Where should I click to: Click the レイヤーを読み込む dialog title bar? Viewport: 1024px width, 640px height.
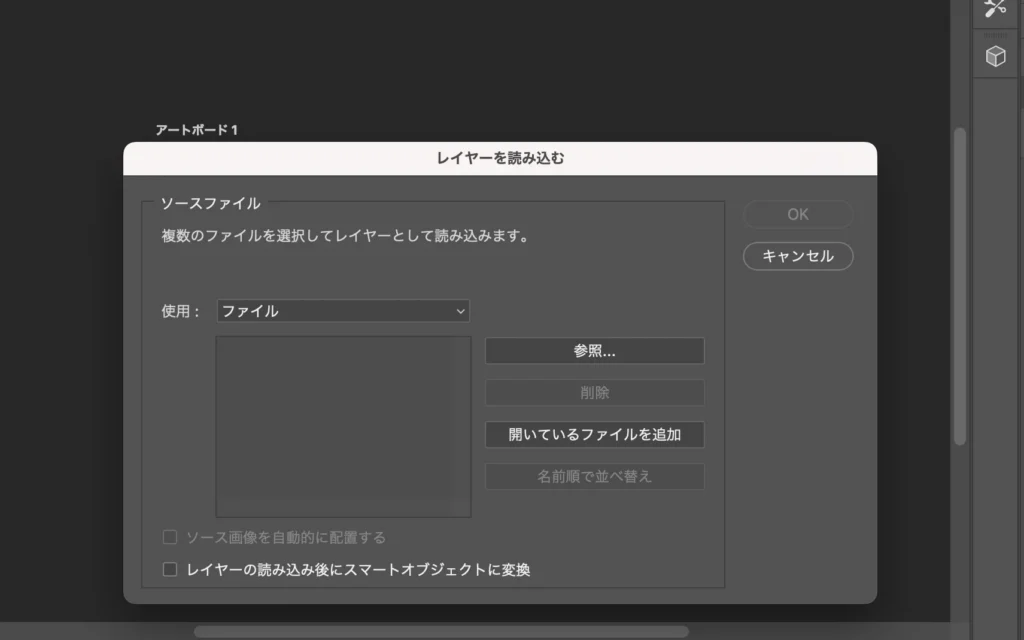[500, 158]
